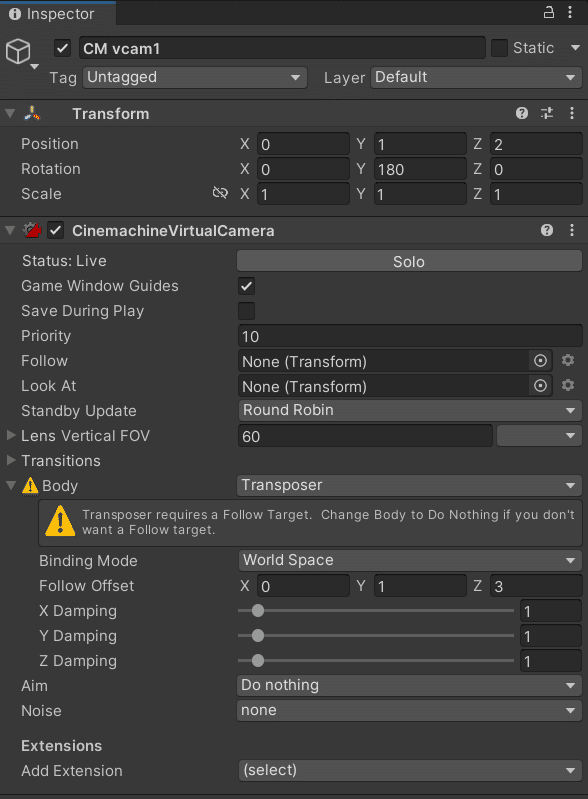Open gear menu beside Look At field
The width and height of the screenshot is (588, 799).
click(568, 386)
